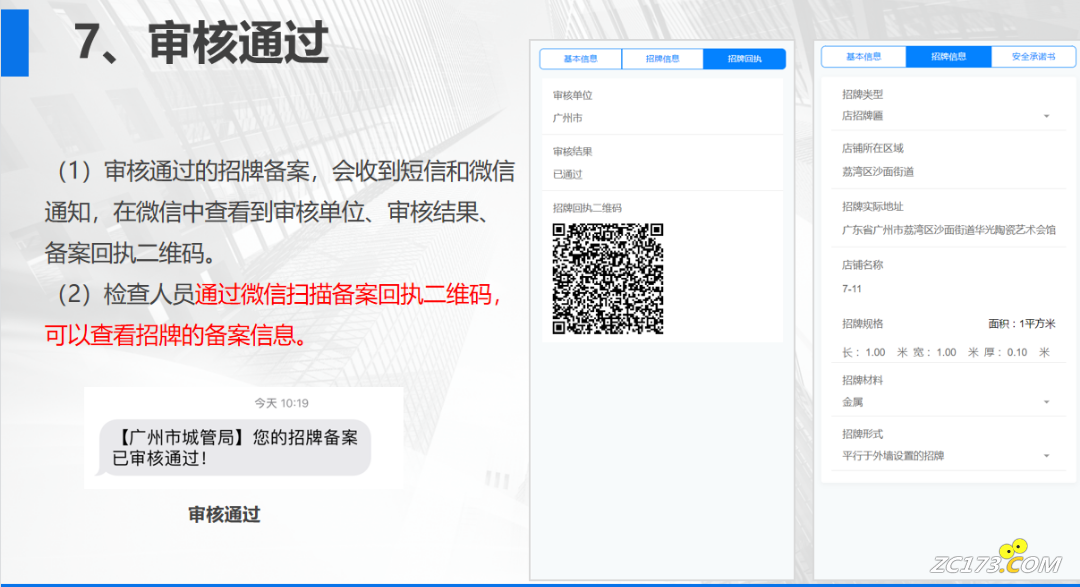Viewport: 1080px width, 587px height.
Task: Switch to the 安全承诺书 tab
Action: pos(1033,56)
